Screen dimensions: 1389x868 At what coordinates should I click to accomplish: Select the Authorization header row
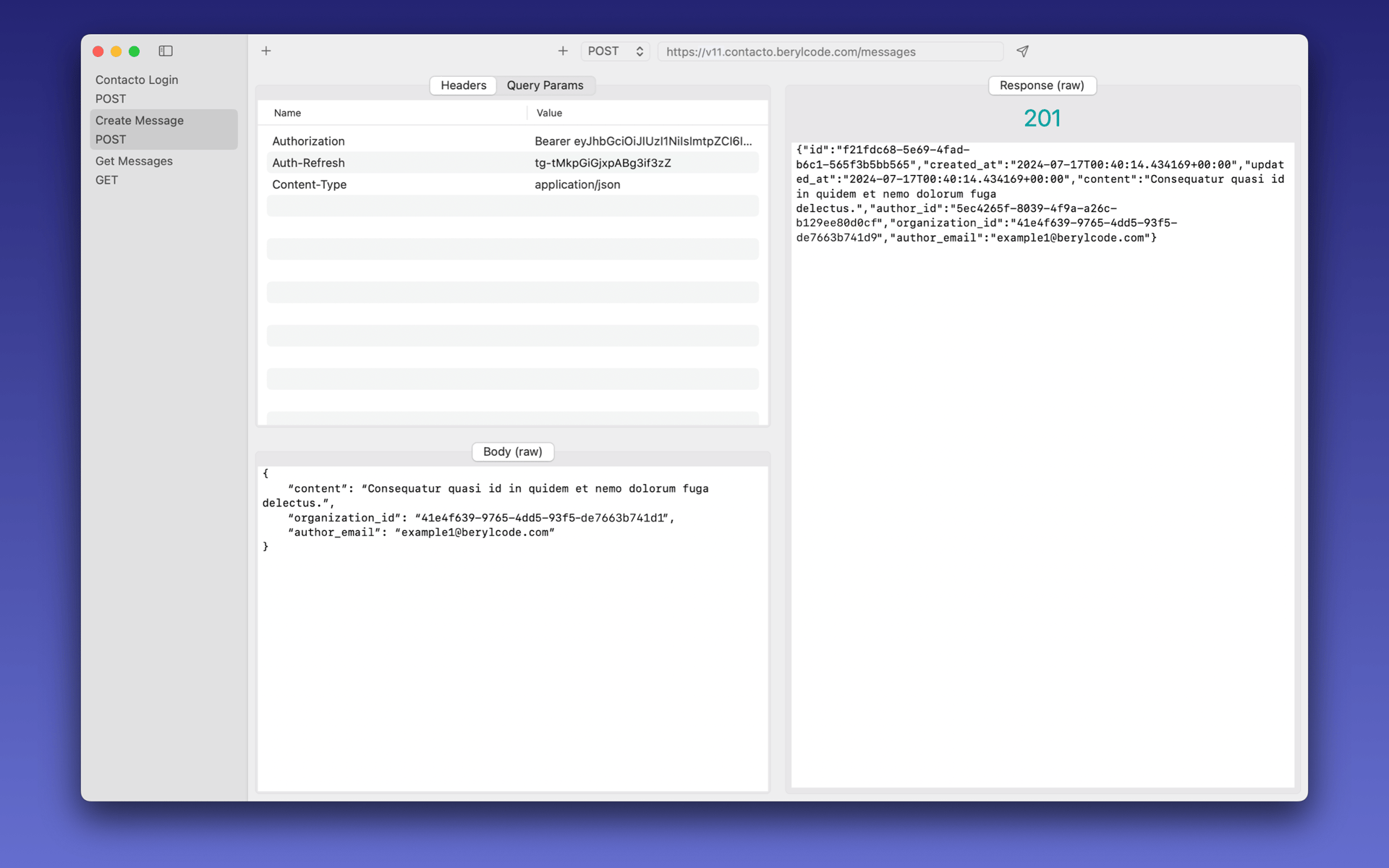click(308, 141)
